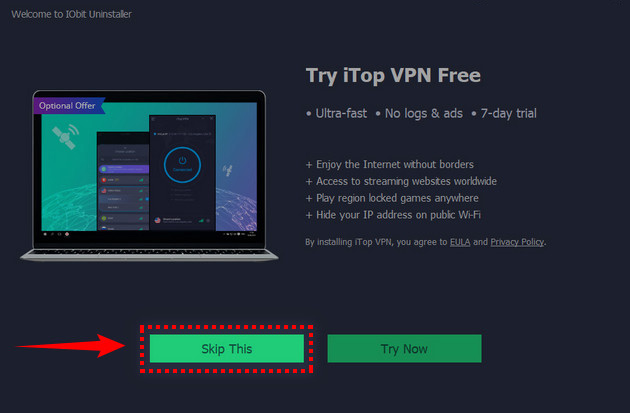Open the EULA link
The width and height of the screenshot is (630, 413).
(x=460, y=242)
